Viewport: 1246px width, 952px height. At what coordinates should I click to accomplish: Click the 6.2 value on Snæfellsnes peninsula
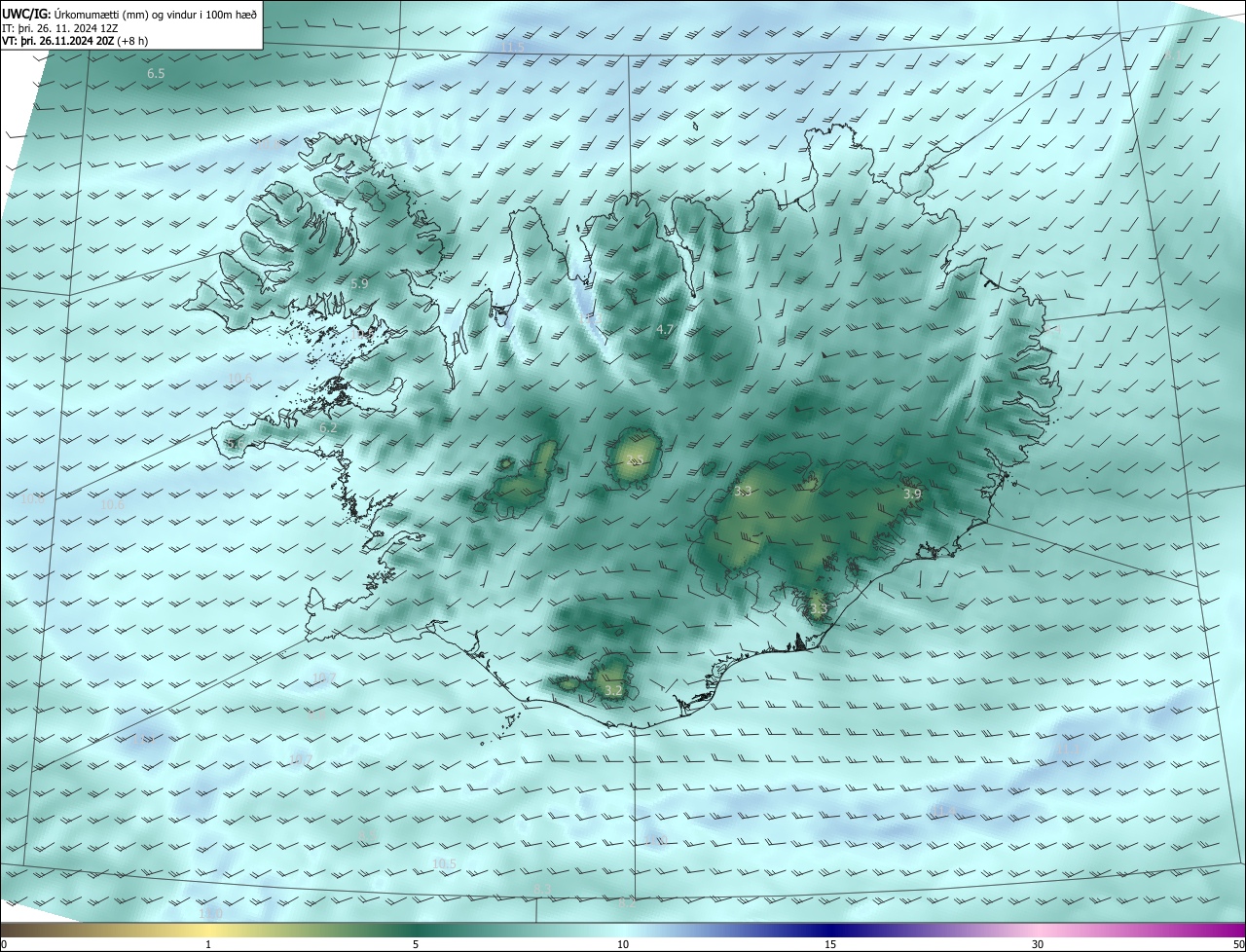coord(328,427)
